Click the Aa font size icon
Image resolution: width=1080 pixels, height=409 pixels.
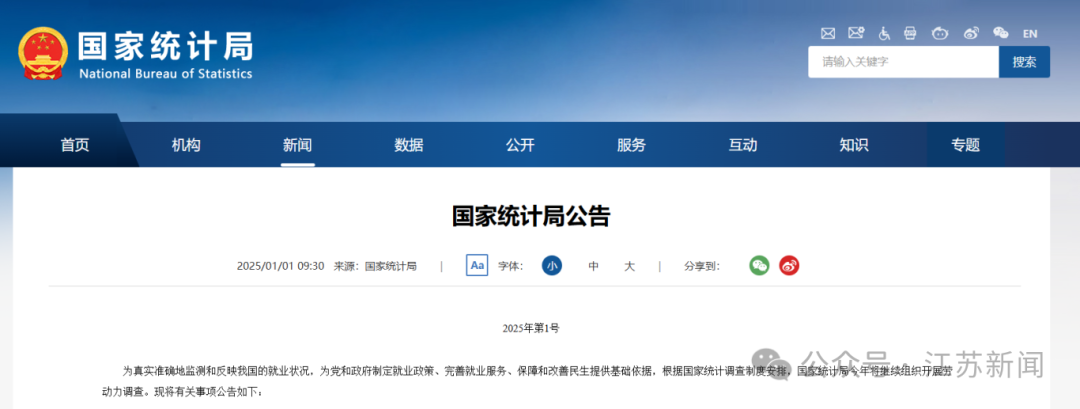tap(477, 266)
